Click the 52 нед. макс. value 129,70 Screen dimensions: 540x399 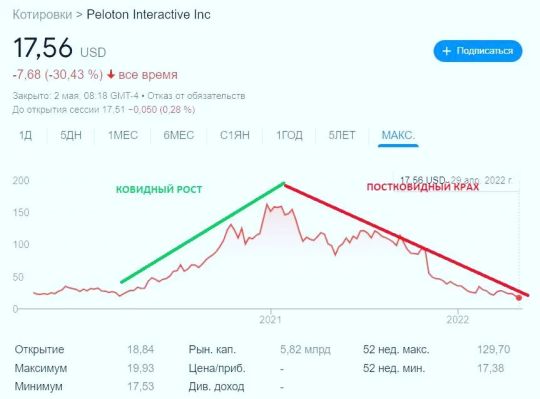pos(494,350)
